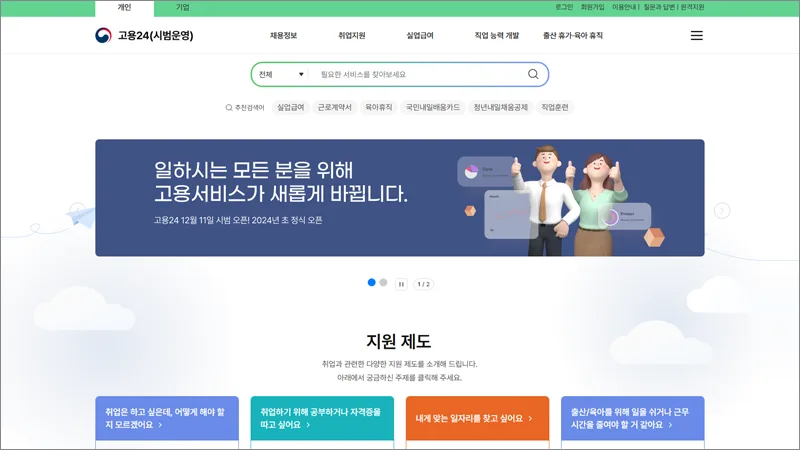Open the 실업급여 menu

coord(420,35)
